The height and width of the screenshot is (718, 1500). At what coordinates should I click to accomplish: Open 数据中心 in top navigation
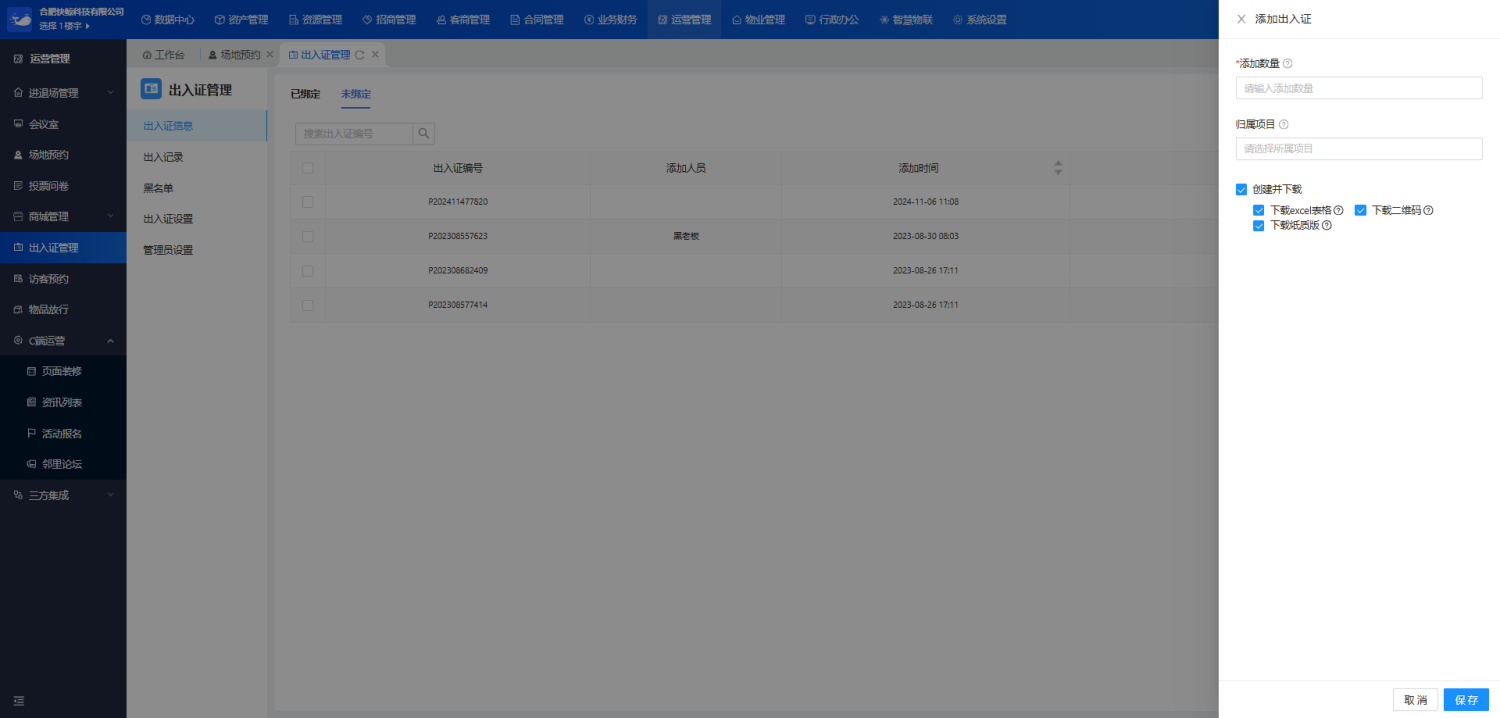pos(168,19)
